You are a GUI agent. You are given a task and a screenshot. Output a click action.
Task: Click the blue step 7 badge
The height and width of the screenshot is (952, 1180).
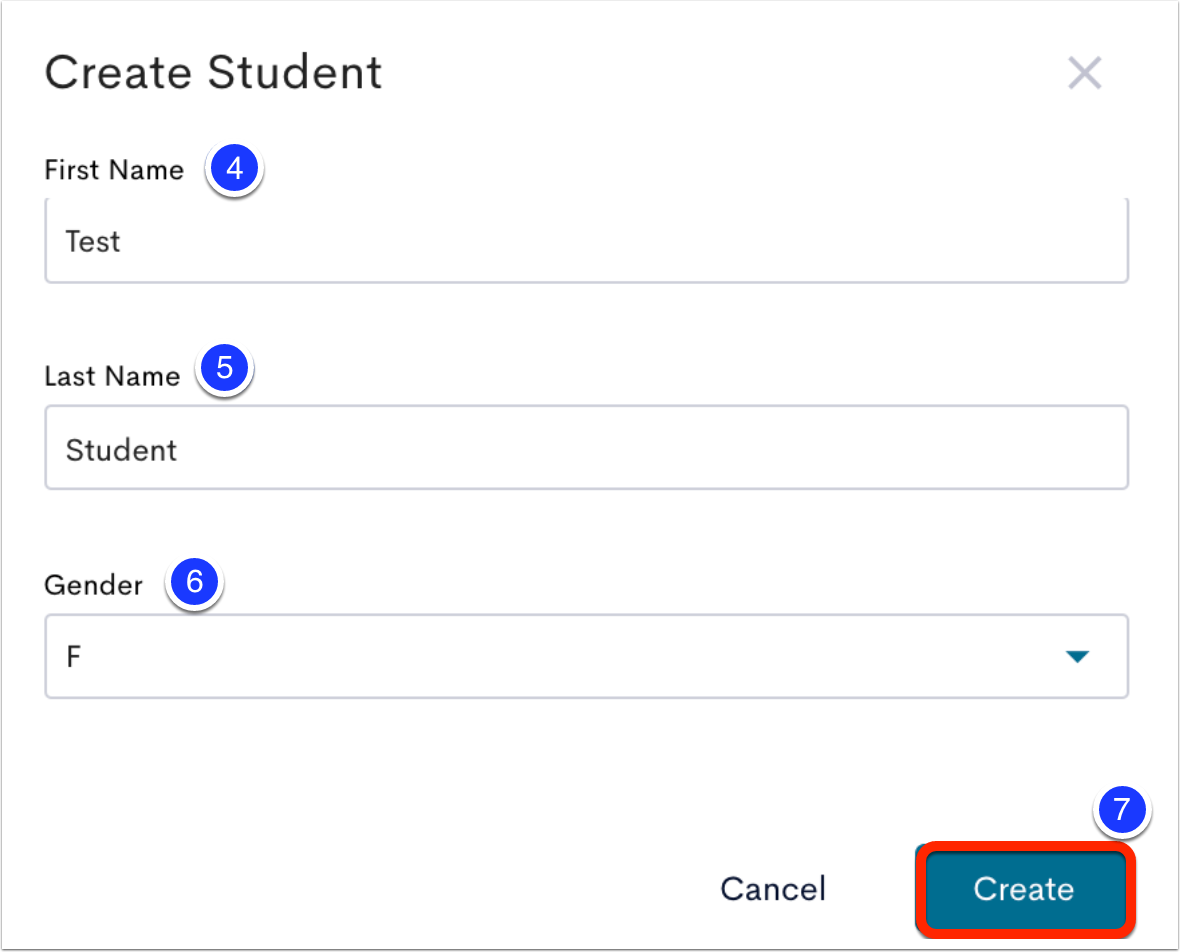point(1121,810)
